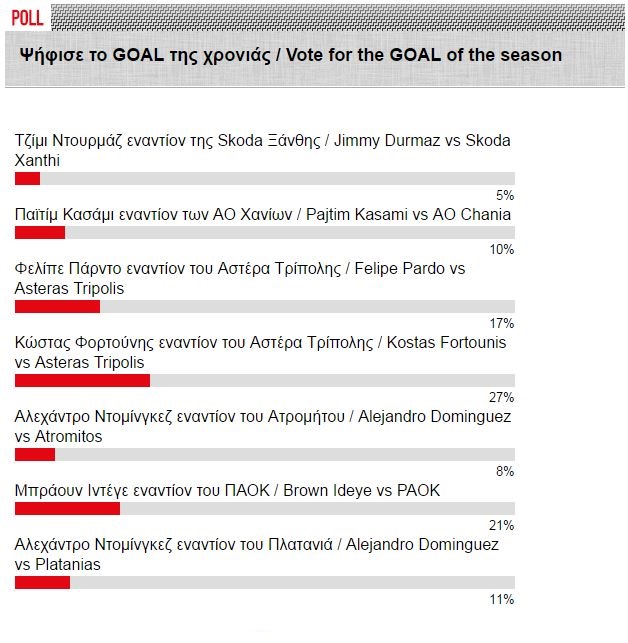The height and width of the screenshot is (643, 628).
Task: Select the Felipe Pardo vs Asteras Tripolis option
Action: (239, 278)
